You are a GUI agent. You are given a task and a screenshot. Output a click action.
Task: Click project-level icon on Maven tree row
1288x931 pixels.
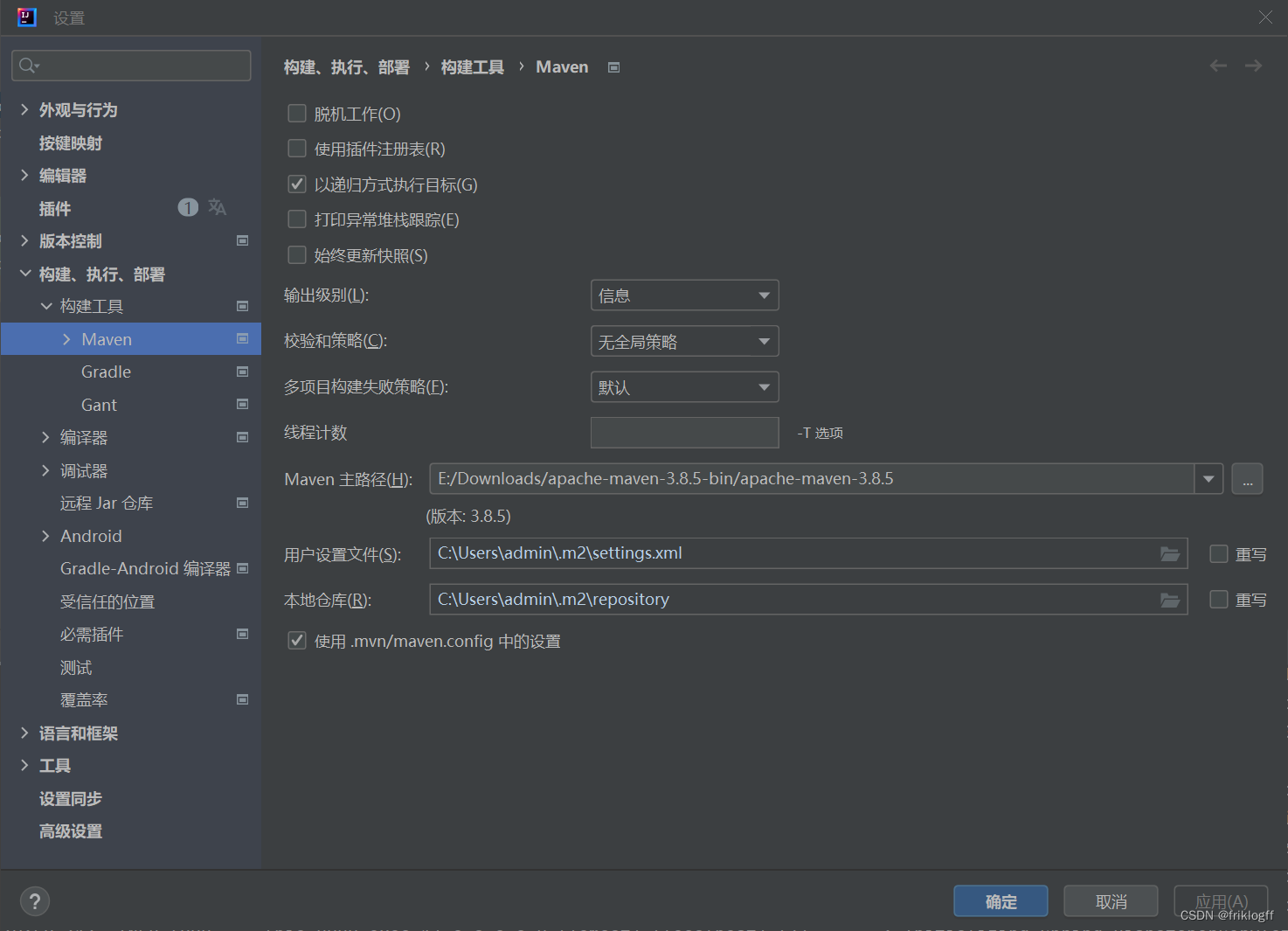click(243, 338)
